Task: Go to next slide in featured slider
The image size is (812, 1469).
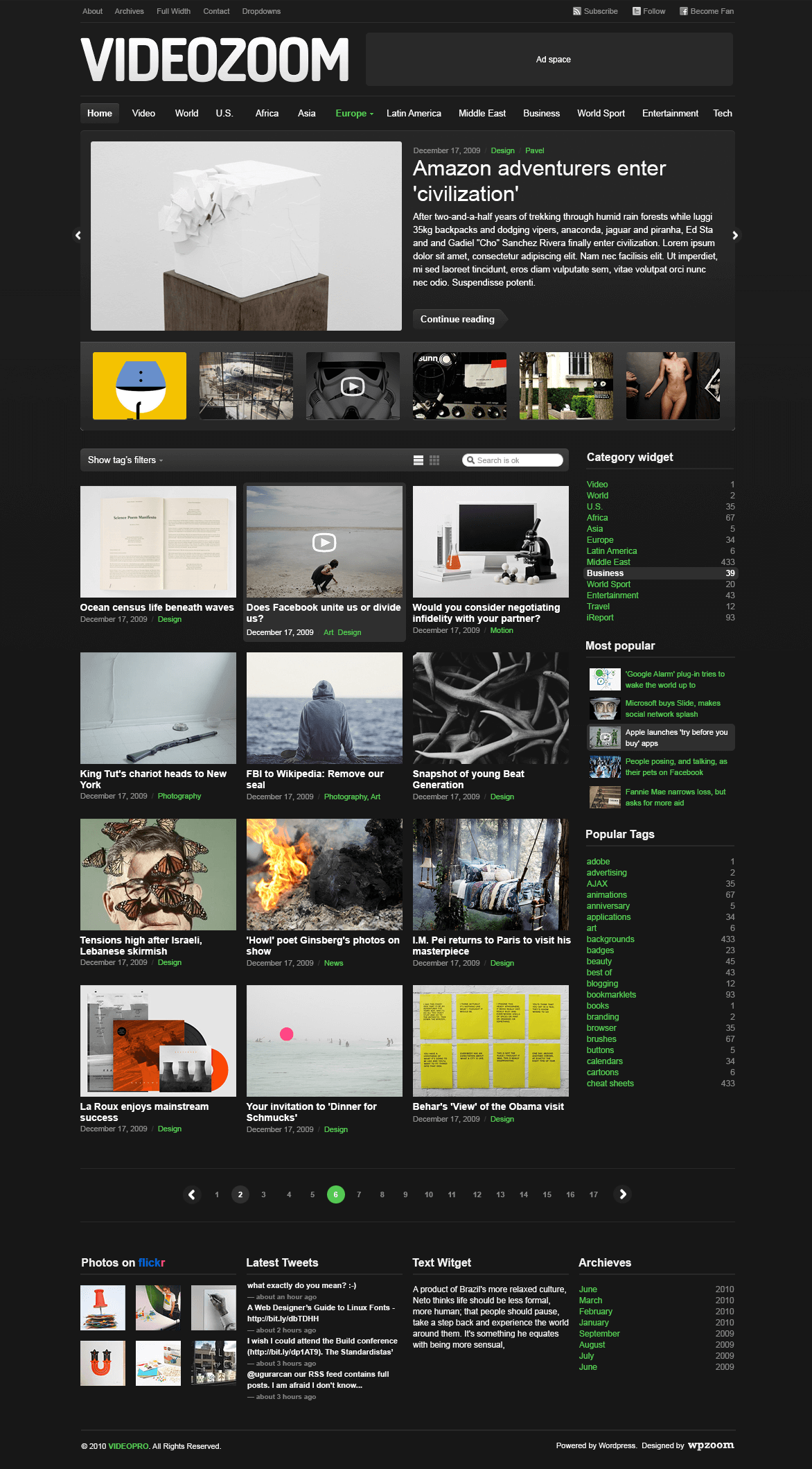Action: [x=735, y=236]
